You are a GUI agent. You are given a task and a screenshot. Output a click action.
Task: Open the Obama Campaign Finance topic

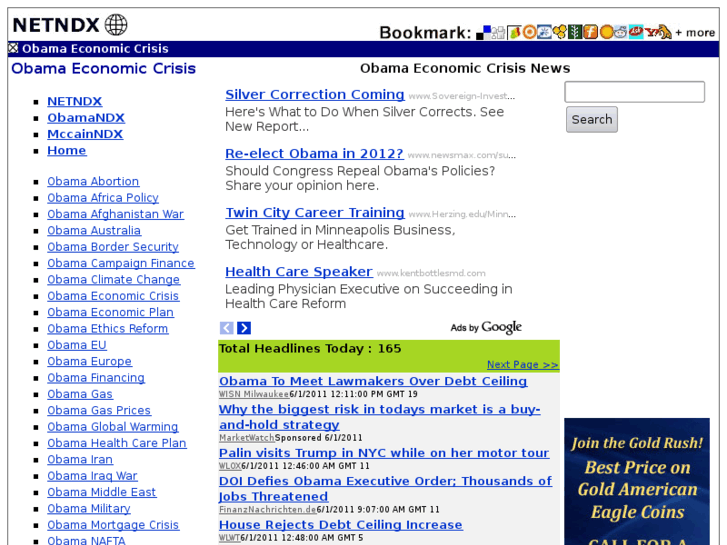point(121,263)
